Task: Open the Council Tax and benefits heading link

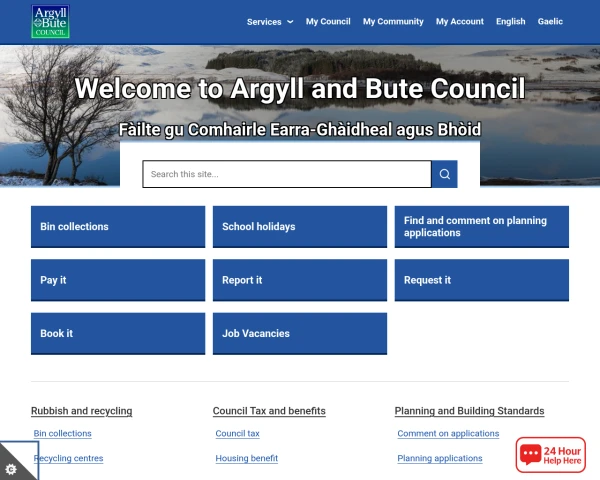Action: point(269,411)
